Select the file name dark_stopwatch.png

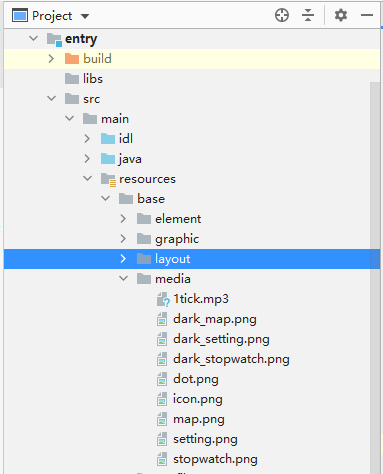[231, 359]
